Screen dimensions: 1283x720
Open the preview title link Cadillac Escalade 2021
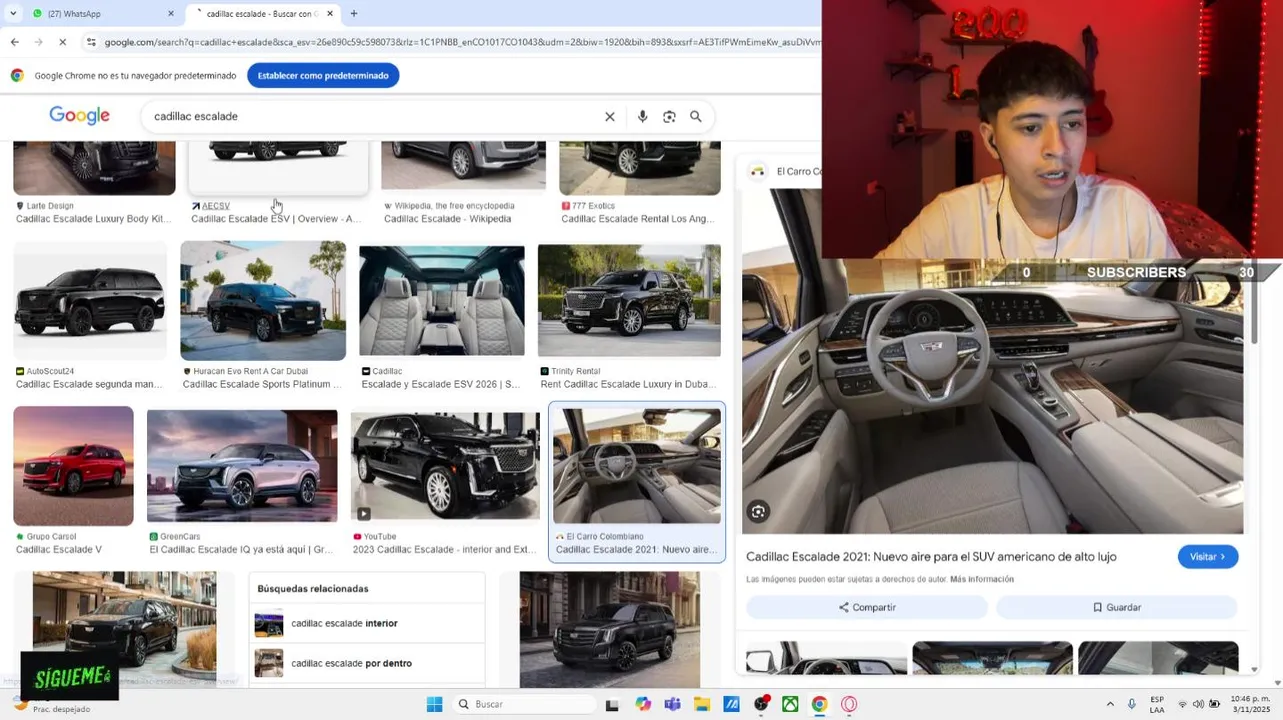coord(931,557)
